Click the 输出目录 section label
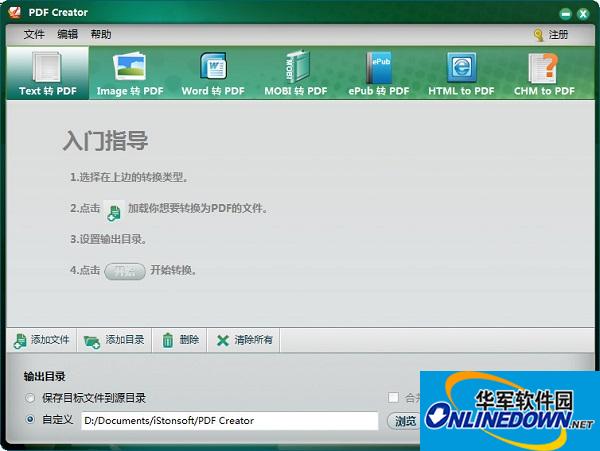The height and width of the screenshot is (451, 600). click(44, 376)
